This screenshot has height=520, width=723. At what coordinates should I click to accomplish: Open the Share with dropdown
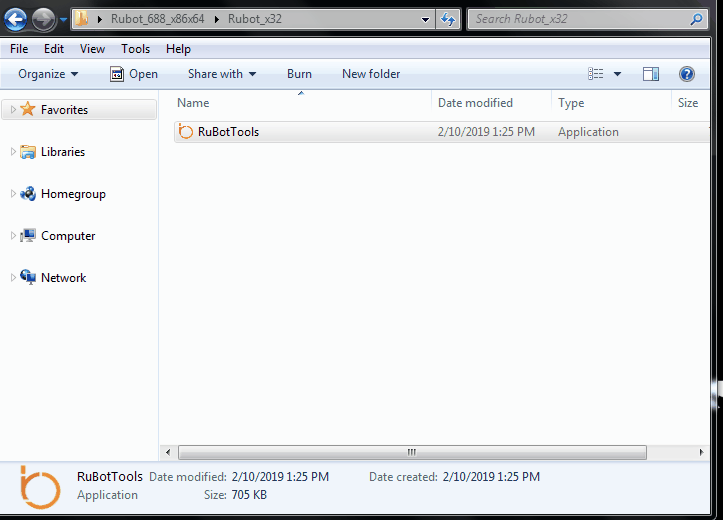click(x=222, y=74)
